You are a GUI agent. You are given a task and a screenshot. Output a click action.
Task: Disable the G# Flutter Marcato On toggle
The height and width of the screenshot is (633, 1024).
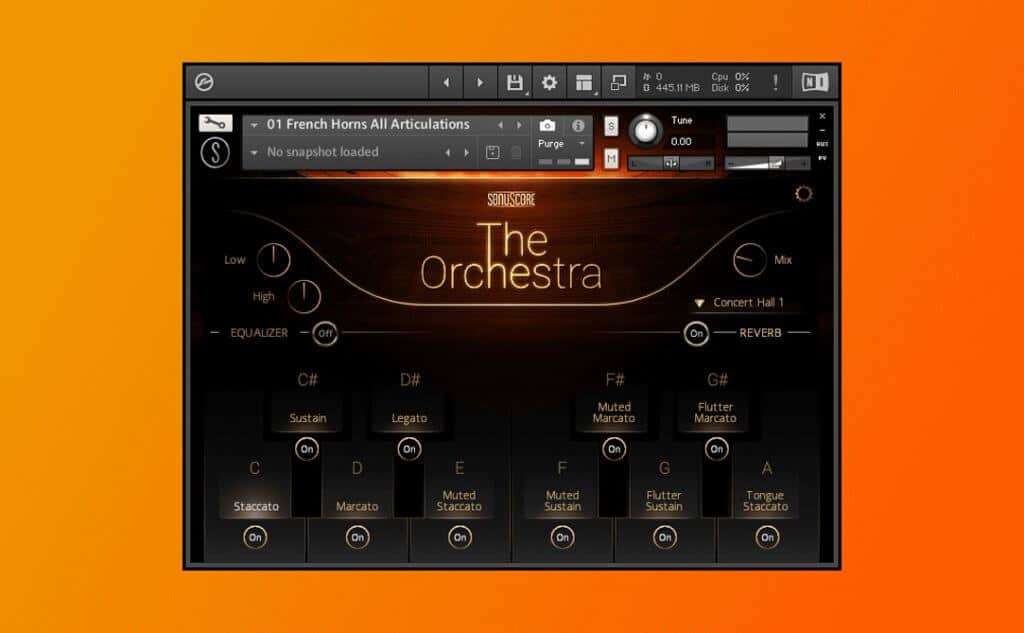point(716,449)
